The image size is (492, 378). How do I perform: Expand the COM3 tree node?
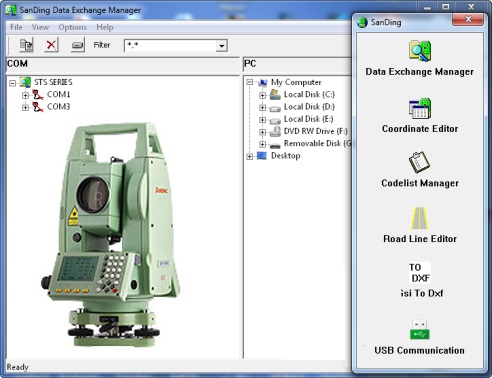pos(25,107)
